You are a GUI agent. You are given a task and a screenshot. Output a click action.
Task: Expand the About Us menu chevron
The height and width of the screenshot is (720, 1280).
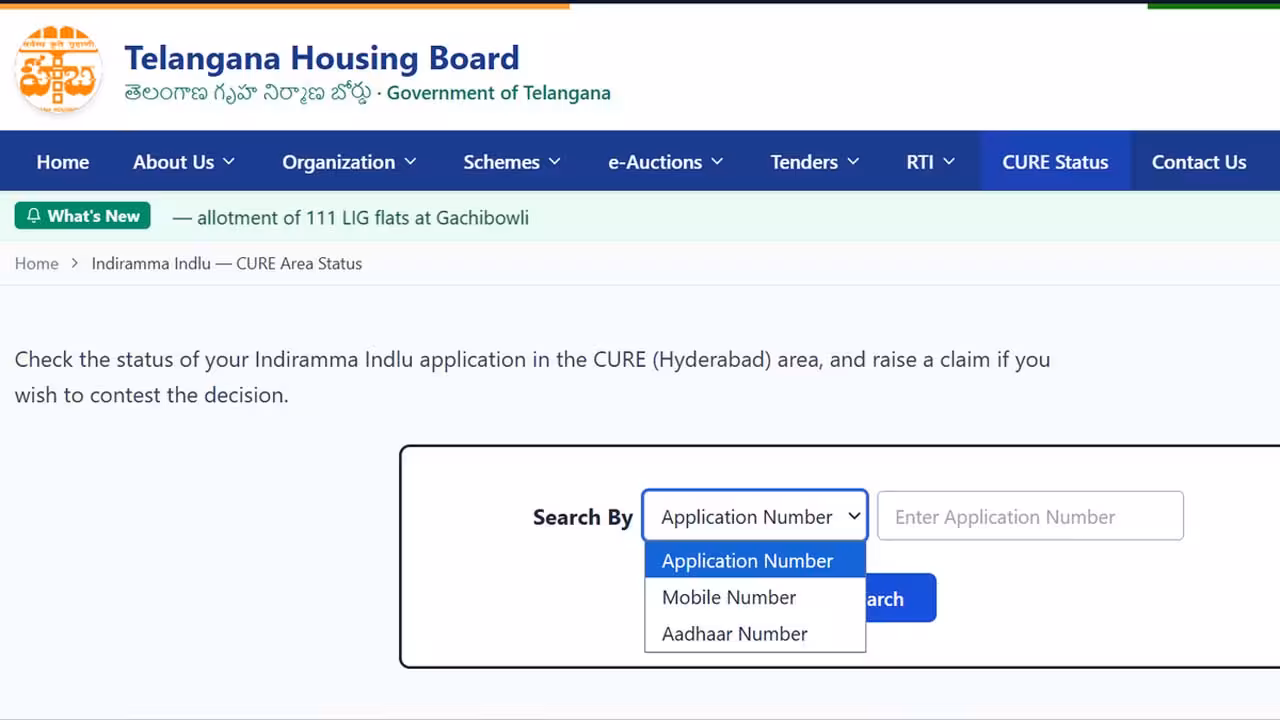point(228,161)
